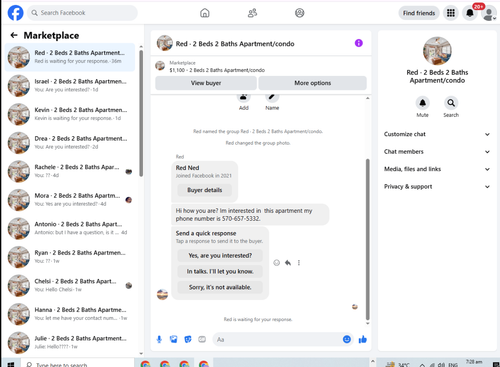Edit the chat name pencil icon
The height and width of the screenshot is (367, 500).
pos(272,98)
